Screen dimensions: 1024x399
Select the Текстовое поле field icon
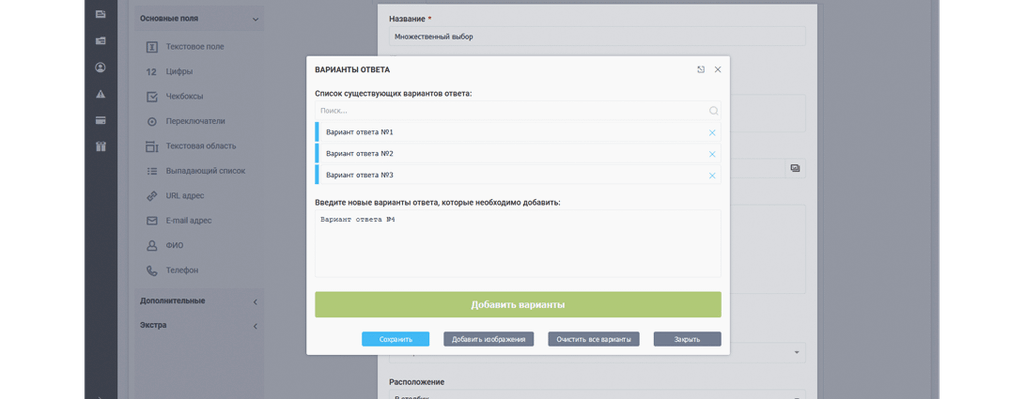(152, 47)
